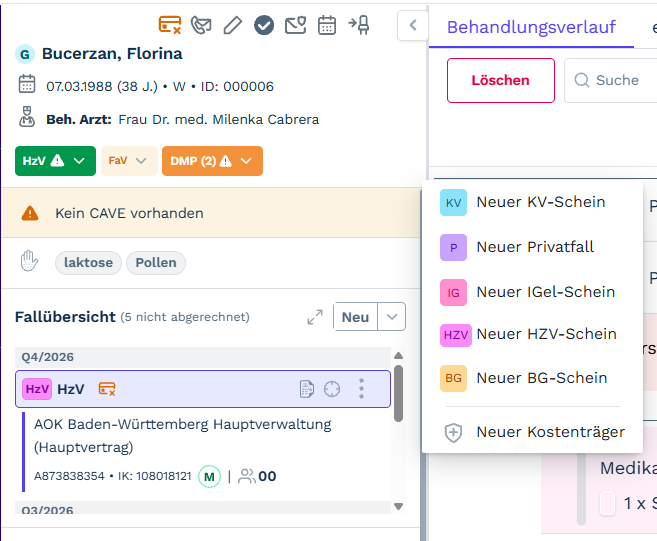Select the Pollen allergy tag

point(156,263)
